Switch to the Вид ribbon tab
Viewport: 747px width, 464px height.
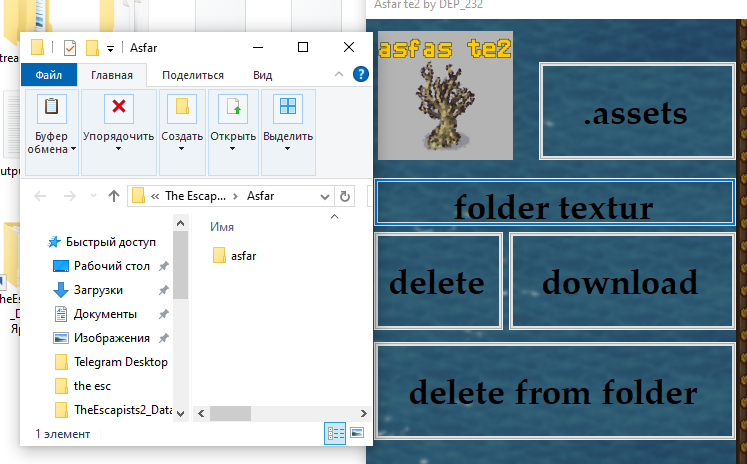click(262, 75)
